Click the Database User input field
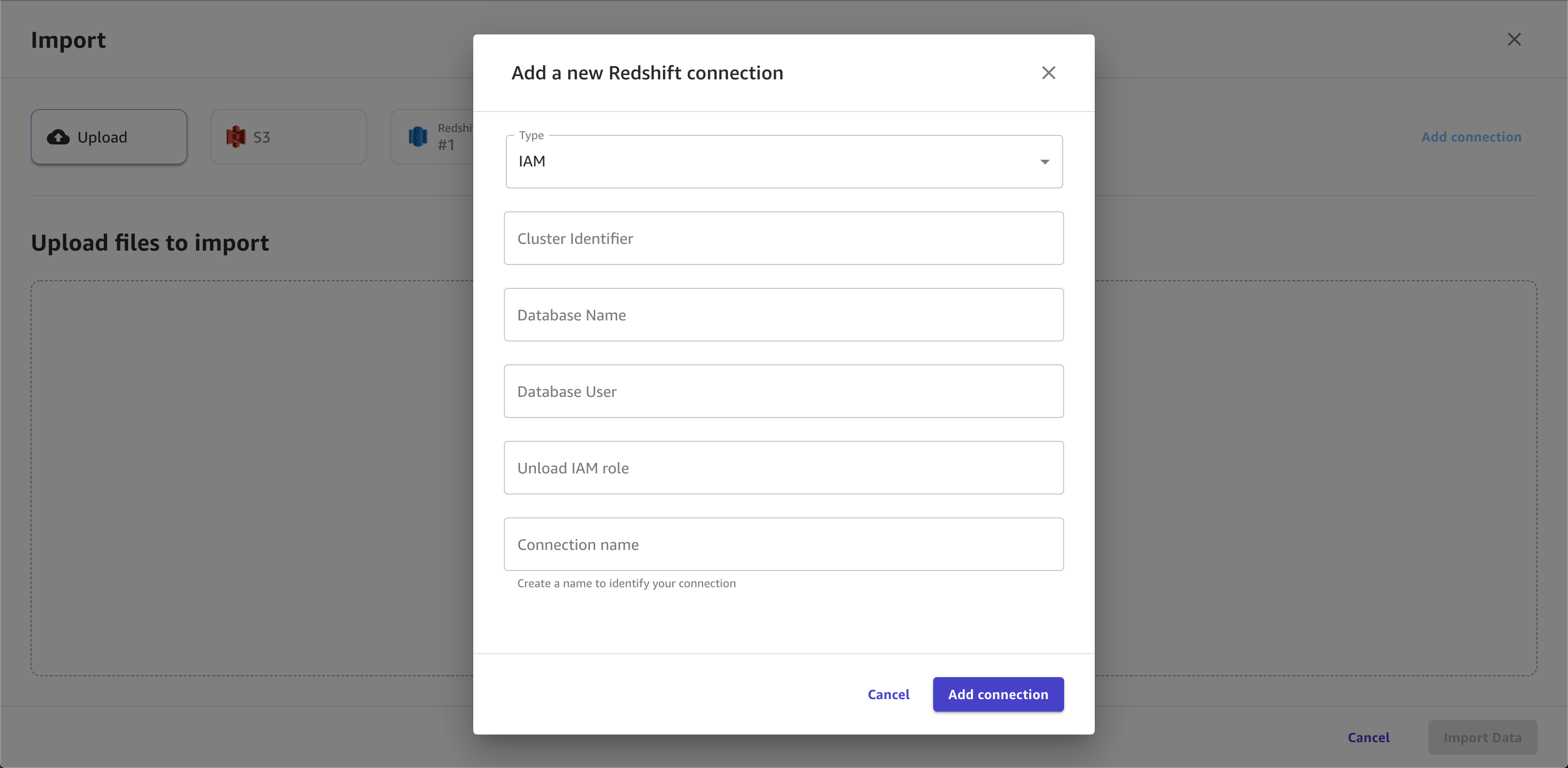This screenshot has height=768, width=1568. click(784, 391)
